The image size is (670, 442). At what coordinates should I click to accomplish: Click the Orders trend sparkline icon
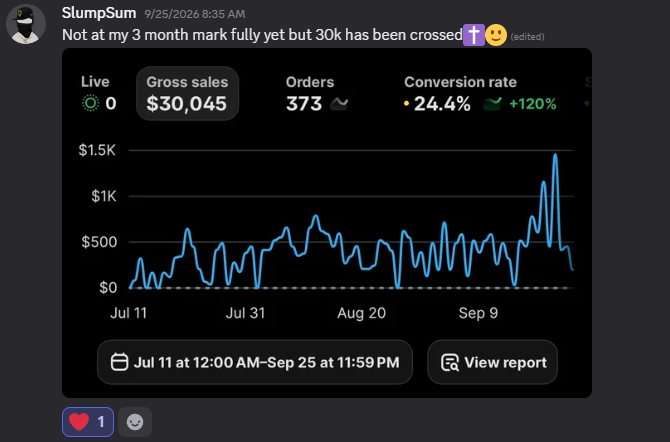[x=339, y=104]
